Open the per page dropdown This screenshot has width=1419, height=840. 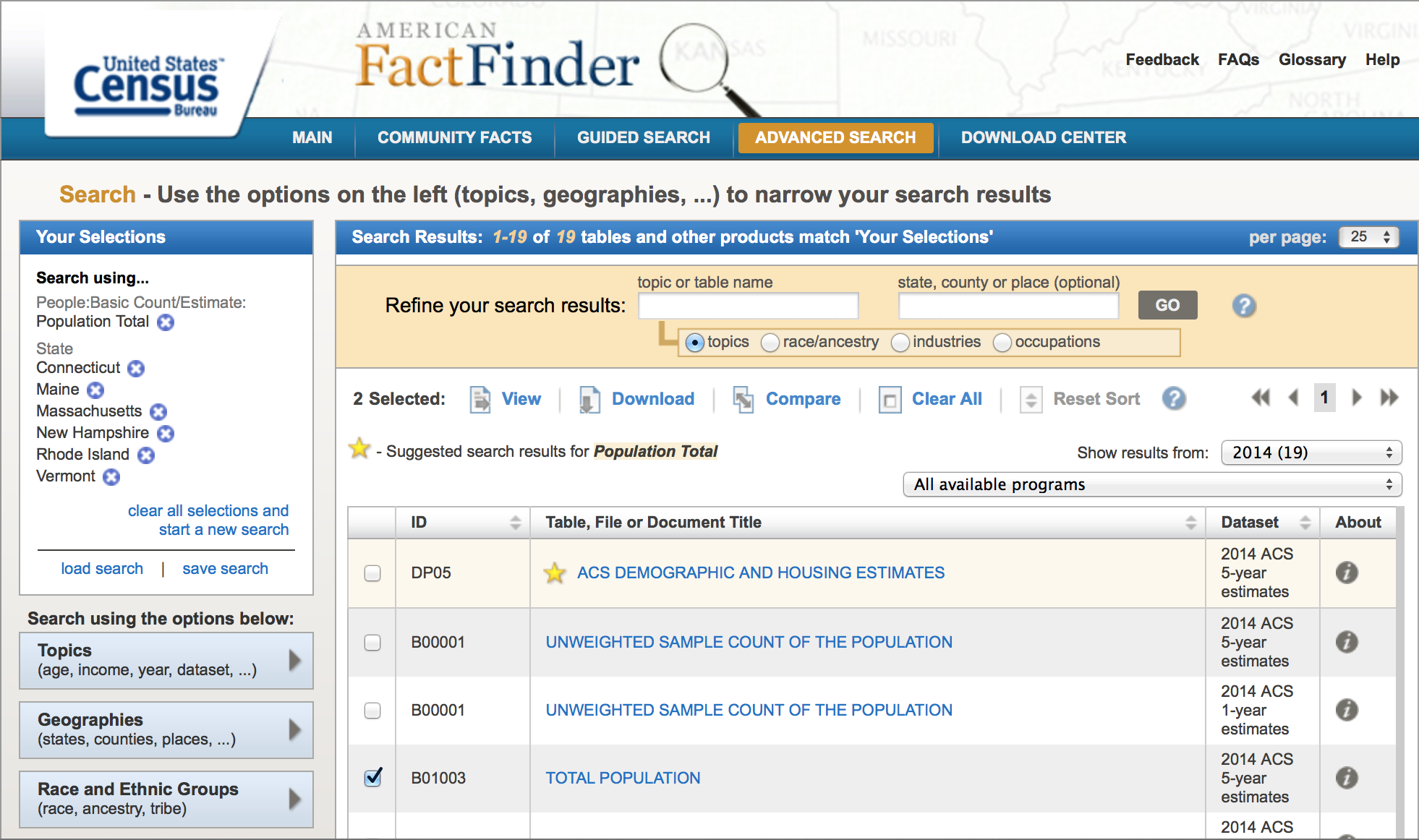1369,237
